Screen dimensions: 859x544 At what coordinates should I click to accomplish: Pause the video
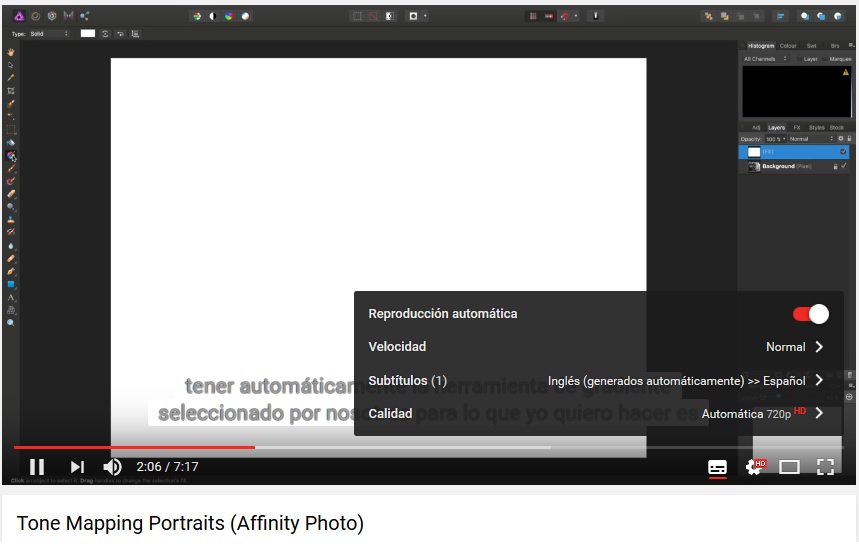tap(37, 467)
